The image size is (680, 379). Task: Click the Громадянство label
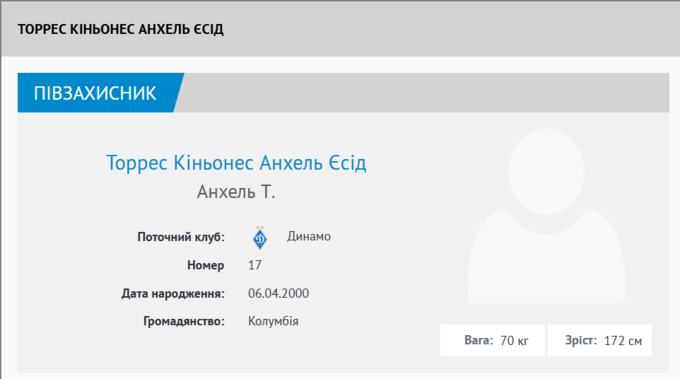184,321
